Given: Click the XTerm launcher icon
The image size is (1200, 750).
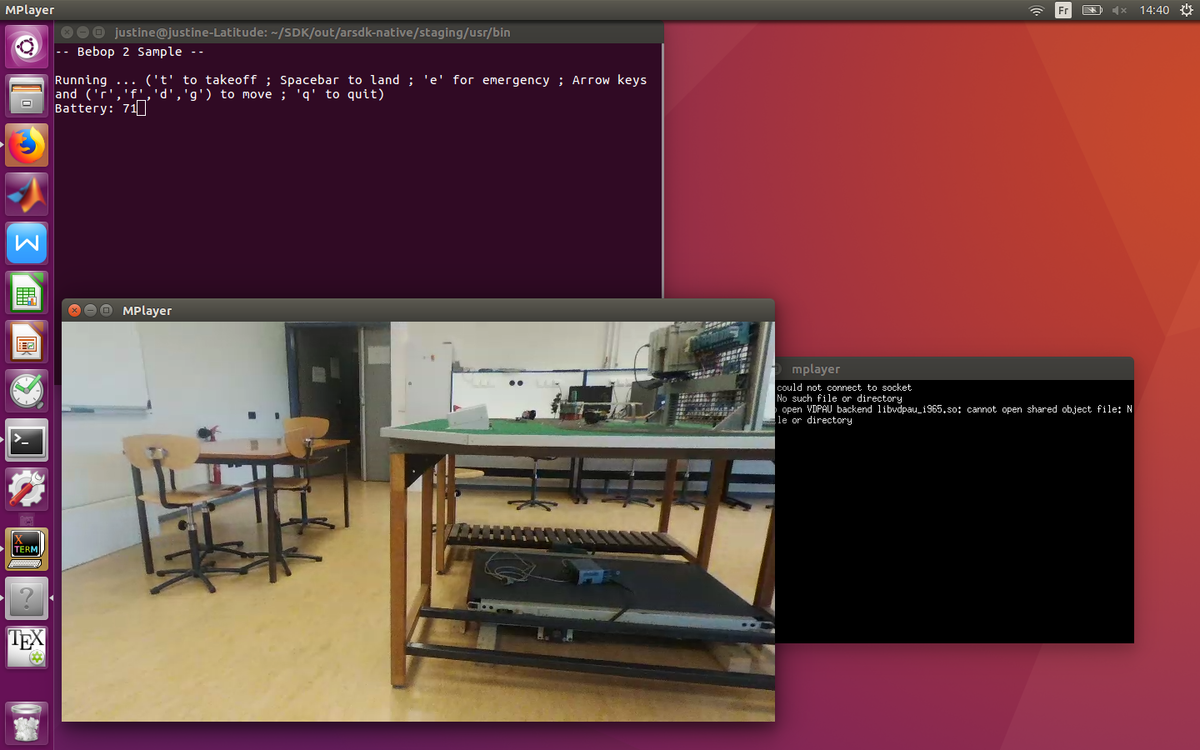Looking at the screenshot, I should click(28, 549).
